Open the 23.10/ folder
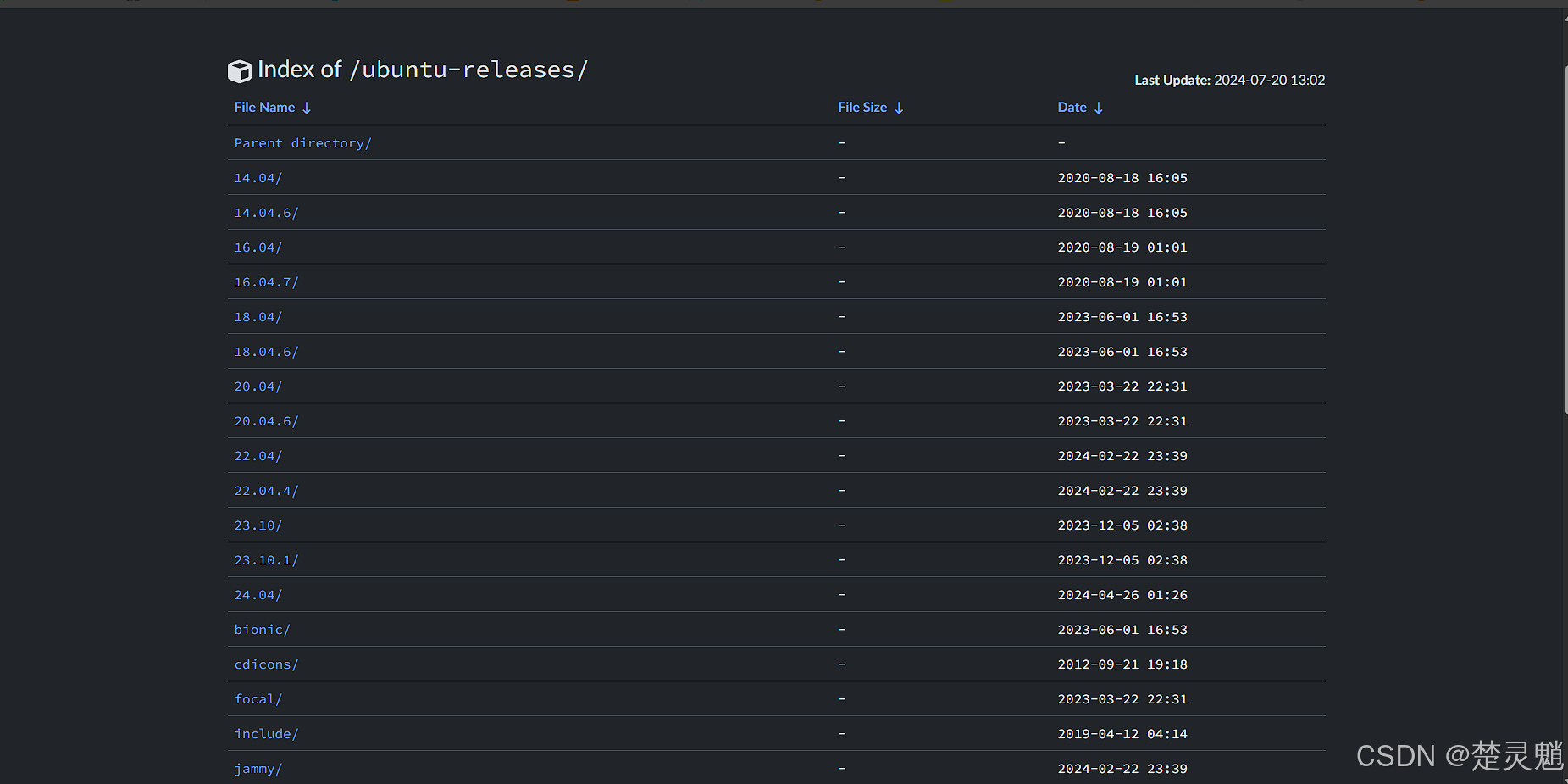1568x784 pixels. tap(258, 525)
